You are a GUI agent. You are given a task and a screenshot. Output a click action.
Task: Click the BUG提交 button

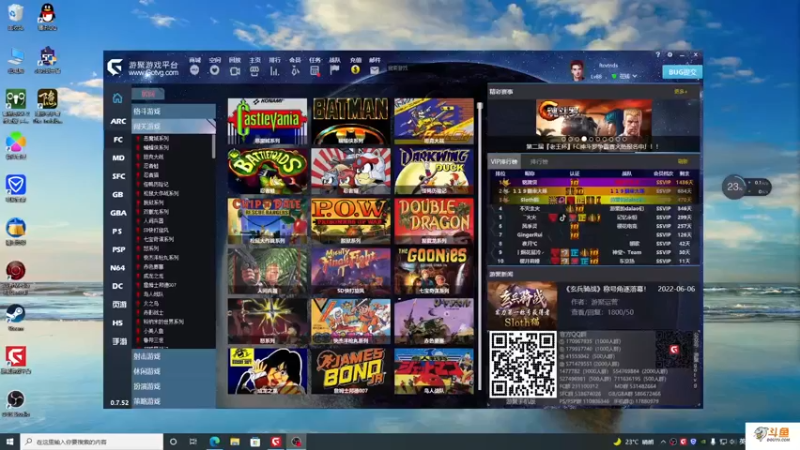[682, 72]
